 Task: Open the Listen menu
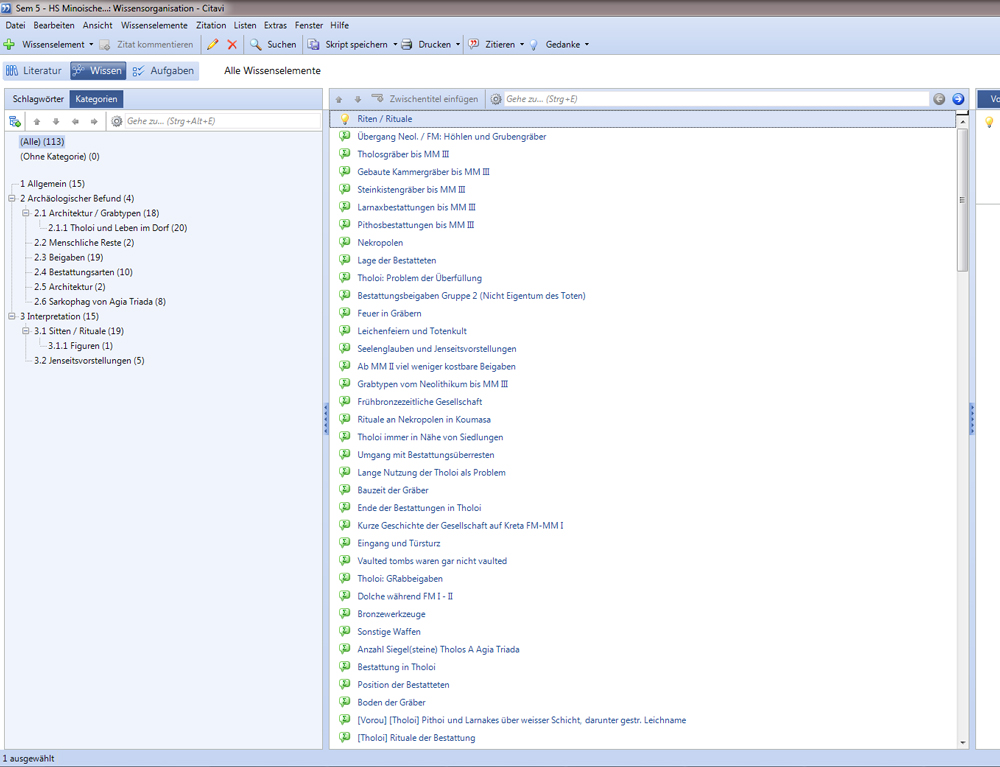pyautogui.click(x=245, y=26)
